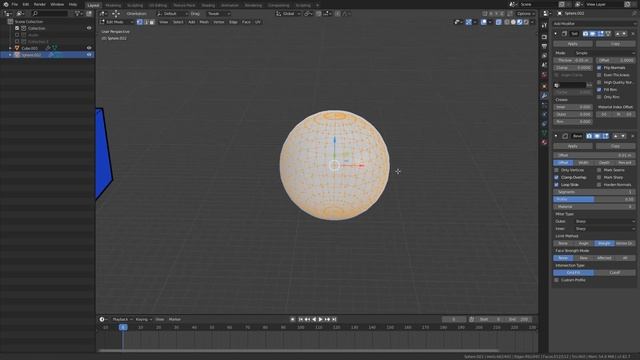Hide Sphere.002 using eye icon
The height and width of the screenshot is (360, 640).
[89, 55]
